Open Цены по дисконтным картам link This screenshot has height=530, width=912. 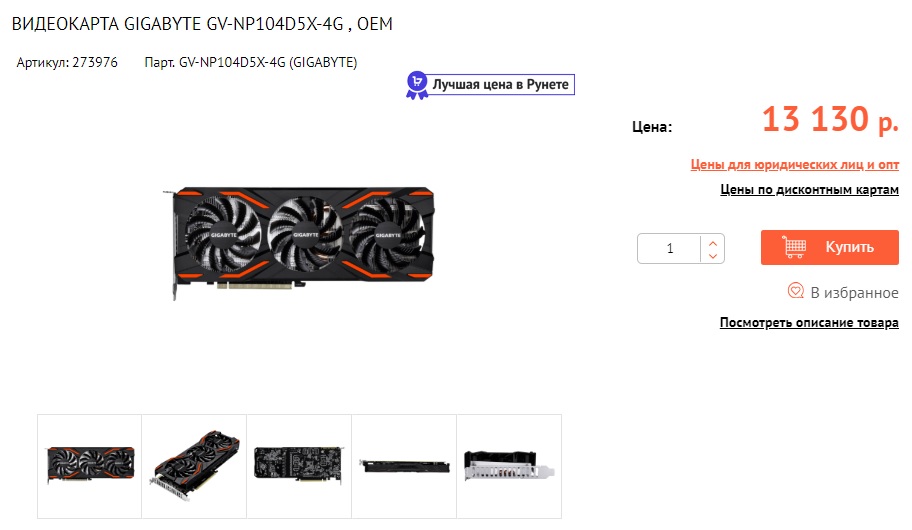click(810, 190)
